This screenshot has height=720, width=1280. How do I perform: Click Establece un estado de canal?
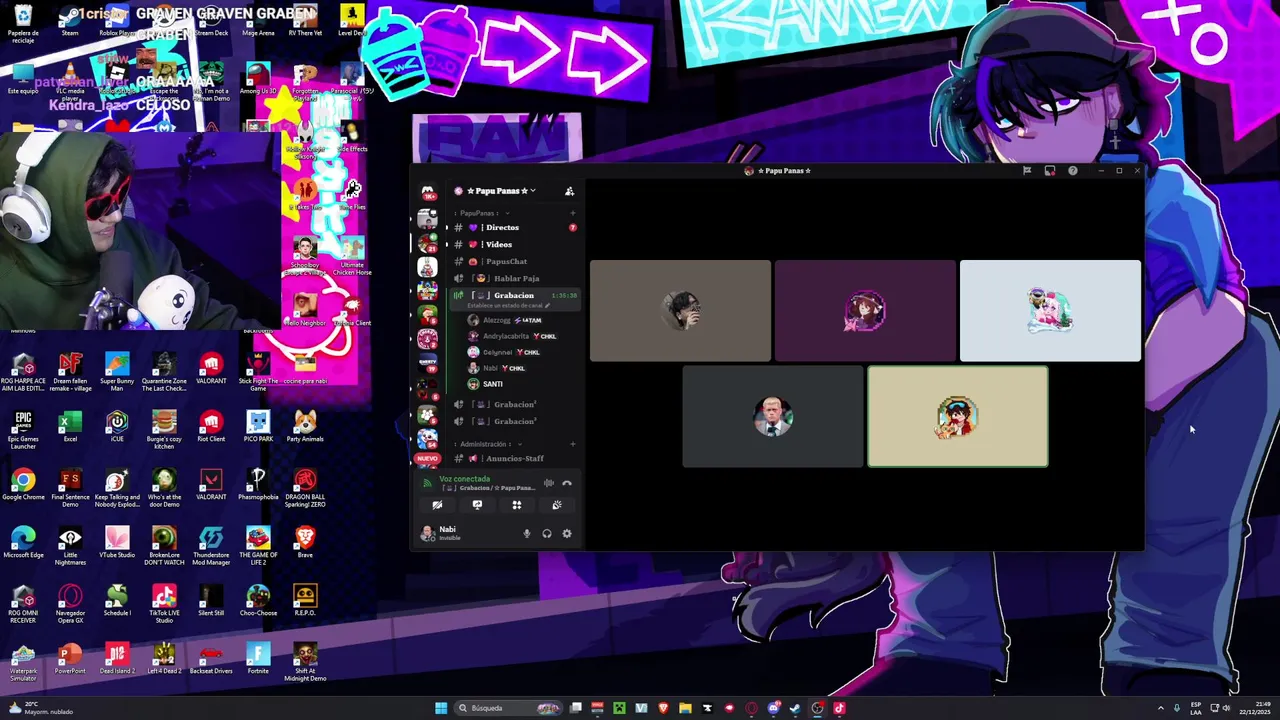pyautogui.click(x=508, y=305)
